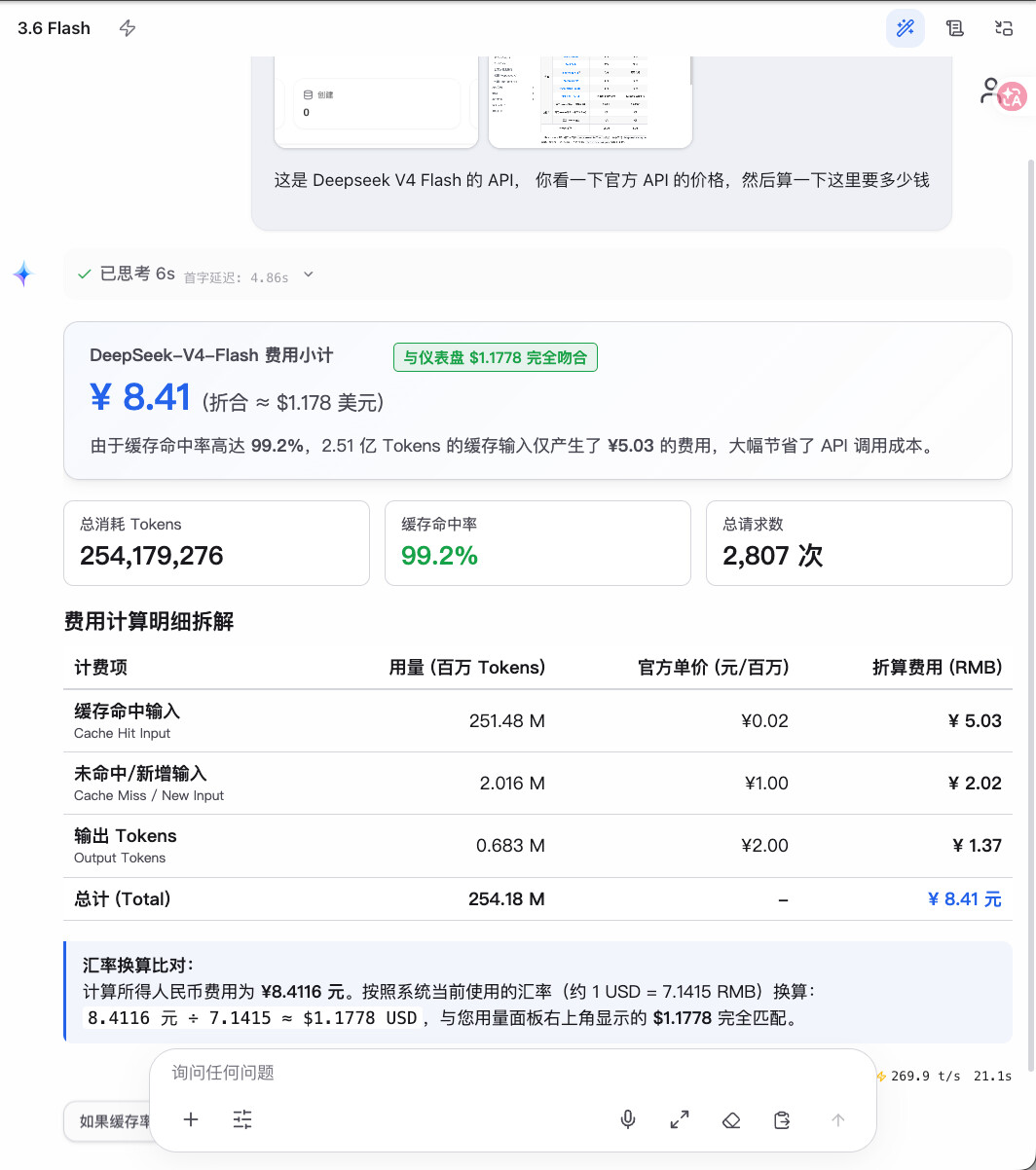Focus the 询问任何问题 input field

(513, 1073)
